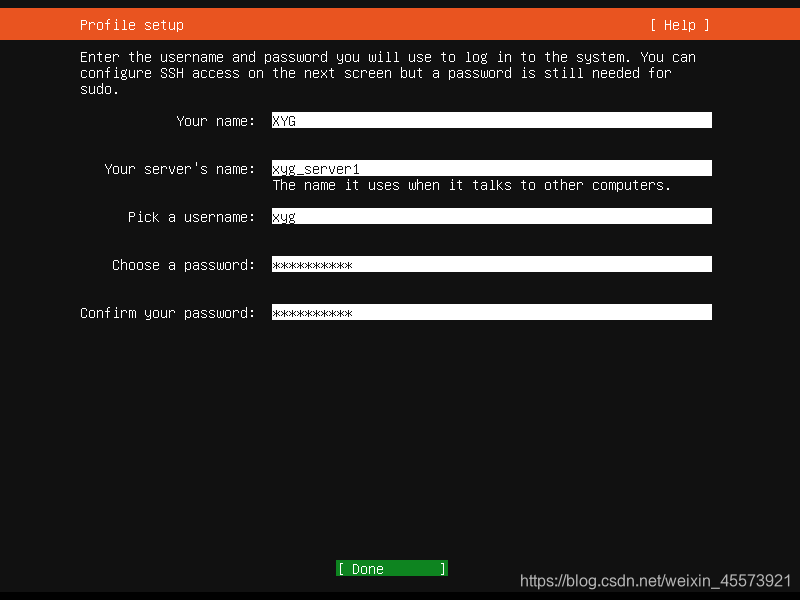The width and height of the screenshot is (800, 600).
Task: Focus the Choose a password field
Action: pyautogui.click(x=491, y=264)
